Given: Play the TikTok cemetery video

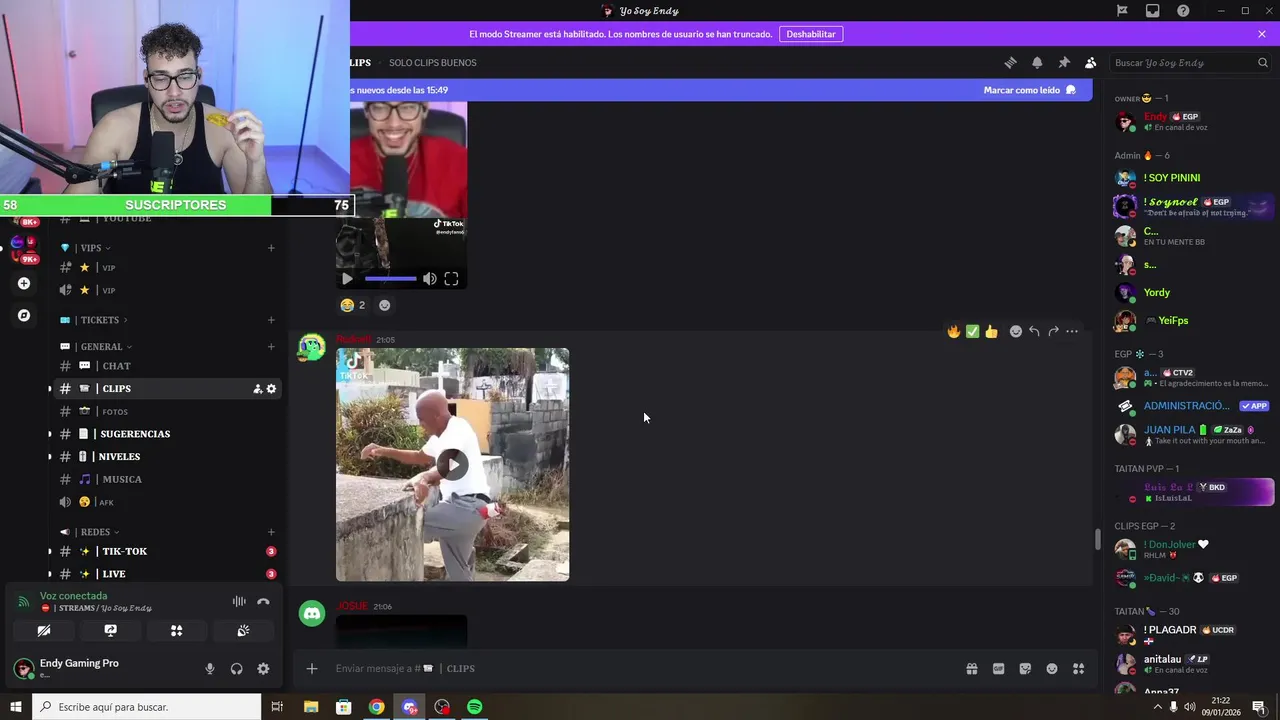Looking at the screenshot, I should tap(452, 464).
